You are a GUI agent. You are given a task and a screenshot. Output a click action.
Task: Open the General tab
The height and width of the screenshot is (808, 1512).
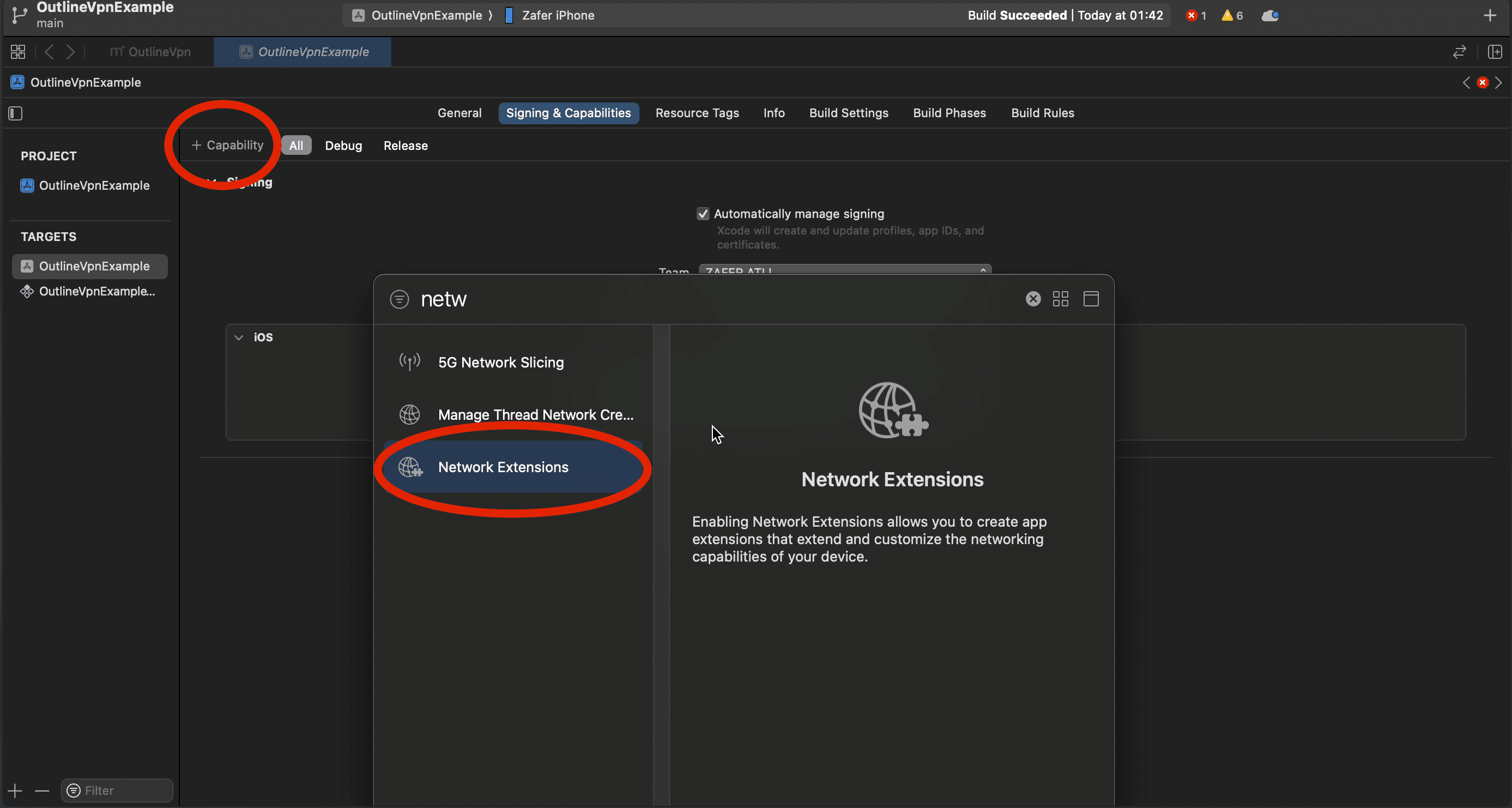tap(459, 113)
